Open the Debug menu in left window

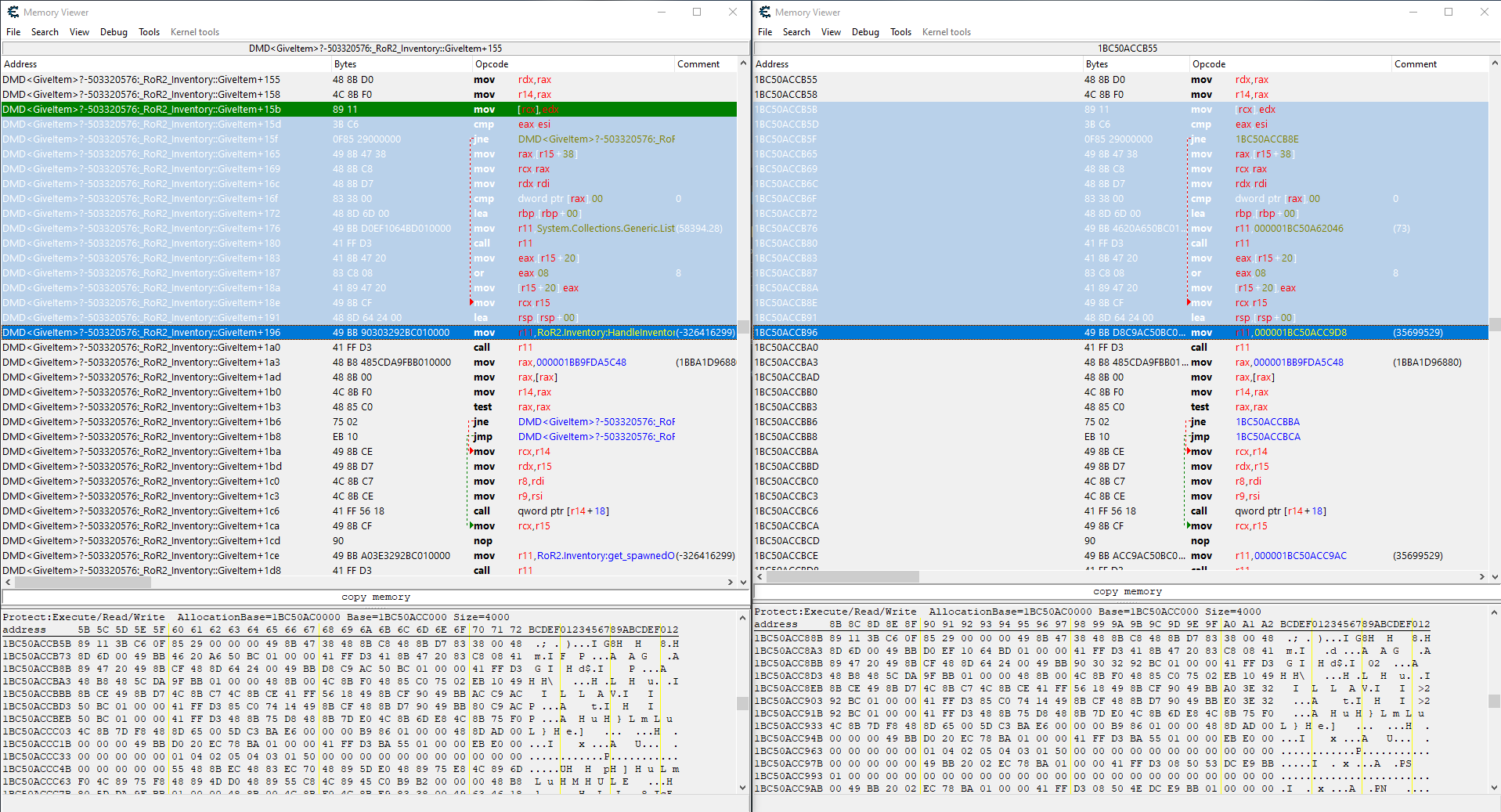[x=114, y=32]
